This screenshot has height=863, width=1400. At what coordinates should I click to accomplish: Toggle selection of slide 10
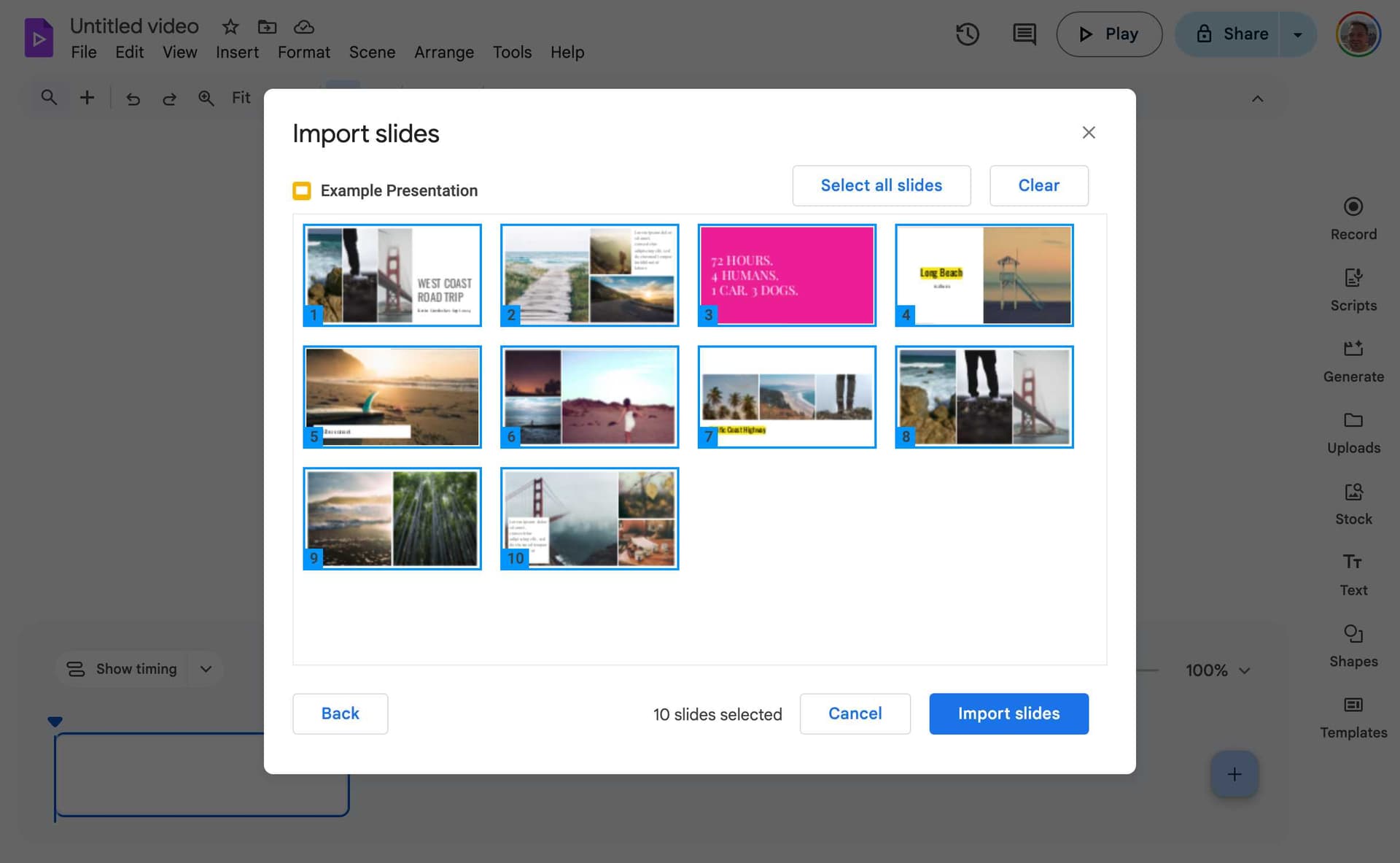coord(589,518)
